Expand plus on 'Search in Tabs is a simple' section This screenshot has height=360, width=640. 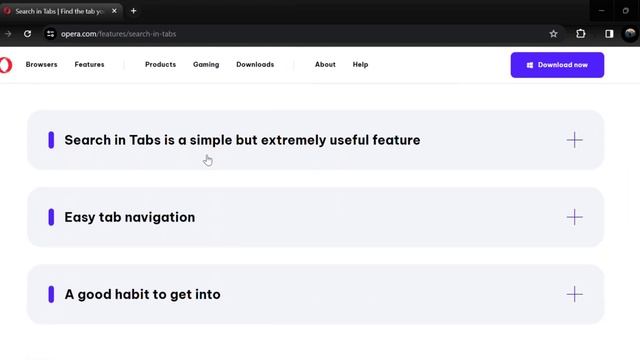pos(574,140)
